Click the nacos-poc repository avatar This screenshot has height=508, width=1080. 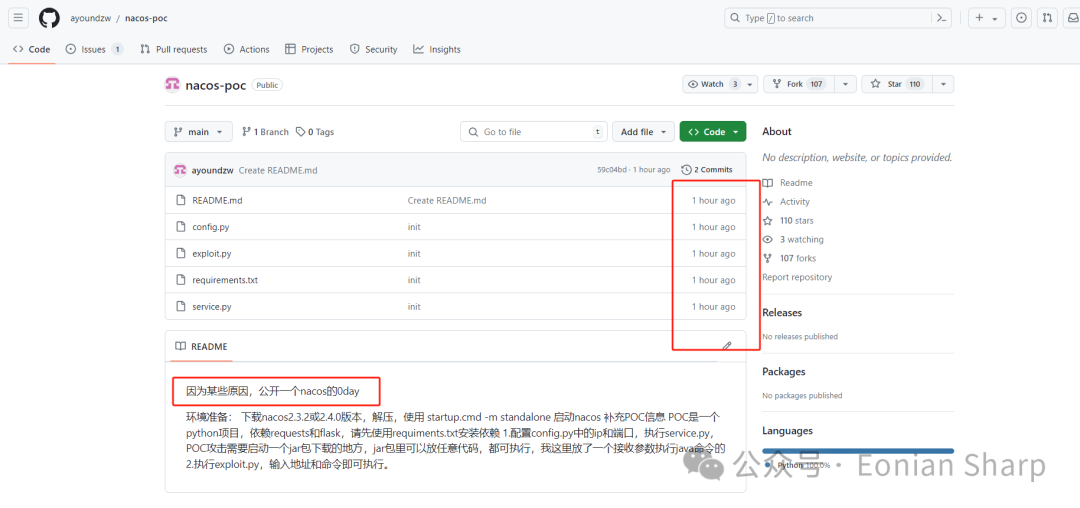[x=172, y=85]
